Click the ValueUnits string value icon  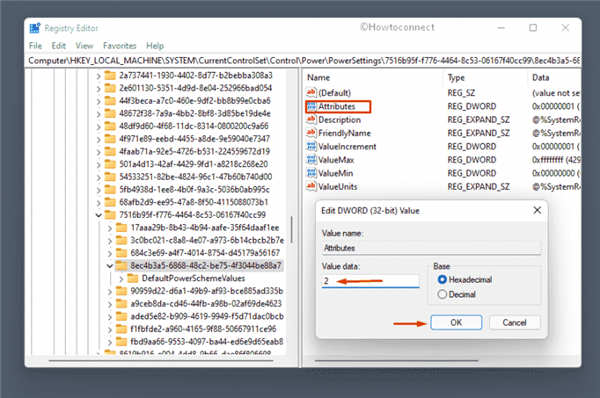tap(311, 186)
